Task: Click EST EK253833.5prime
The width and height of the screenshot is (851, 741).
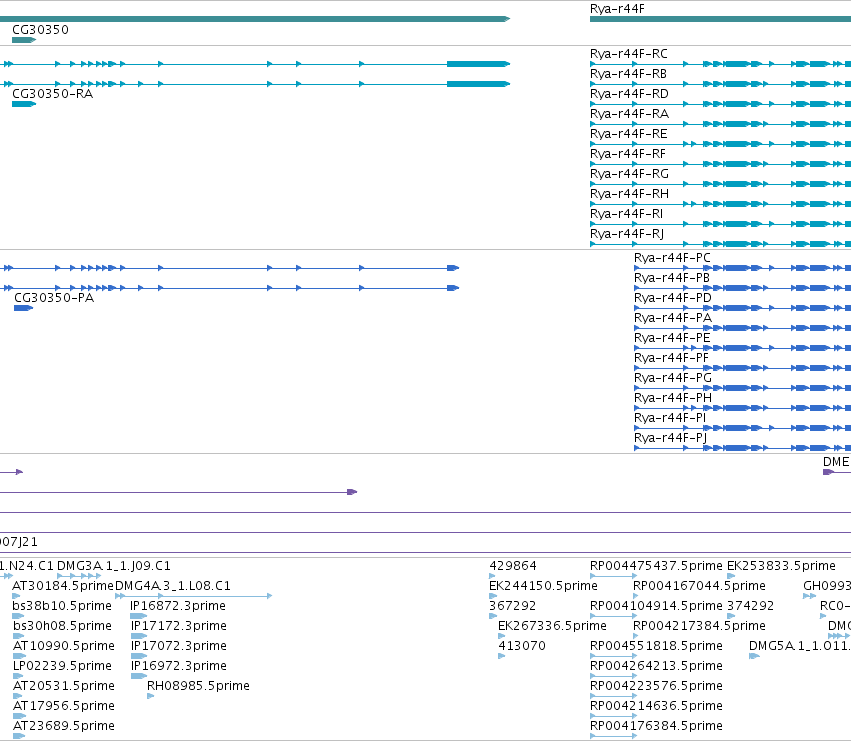Action: tap(781, 566)
